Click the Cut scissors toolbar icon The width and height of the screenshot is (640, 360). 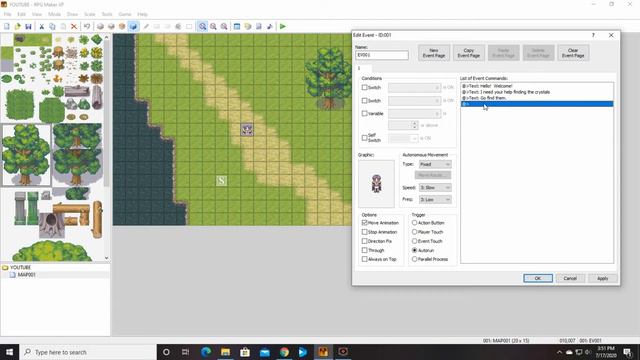tap(42, 27)
